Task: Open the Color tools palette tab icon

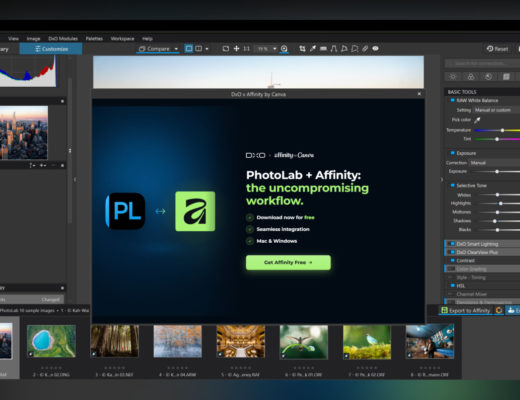Action: point(471,77)
